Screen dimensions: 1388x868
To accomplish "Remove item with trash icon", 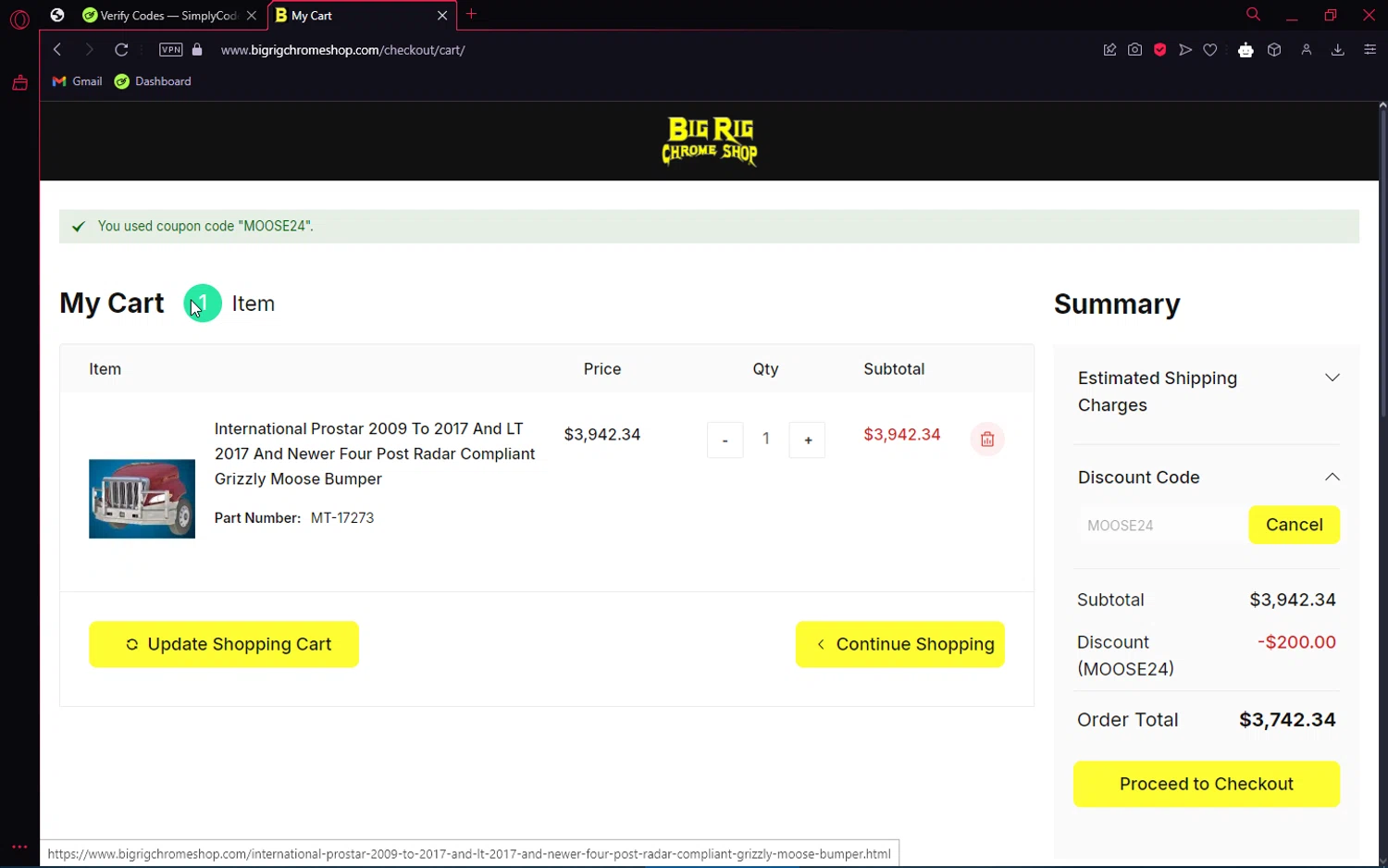I will tap(987, 440).
